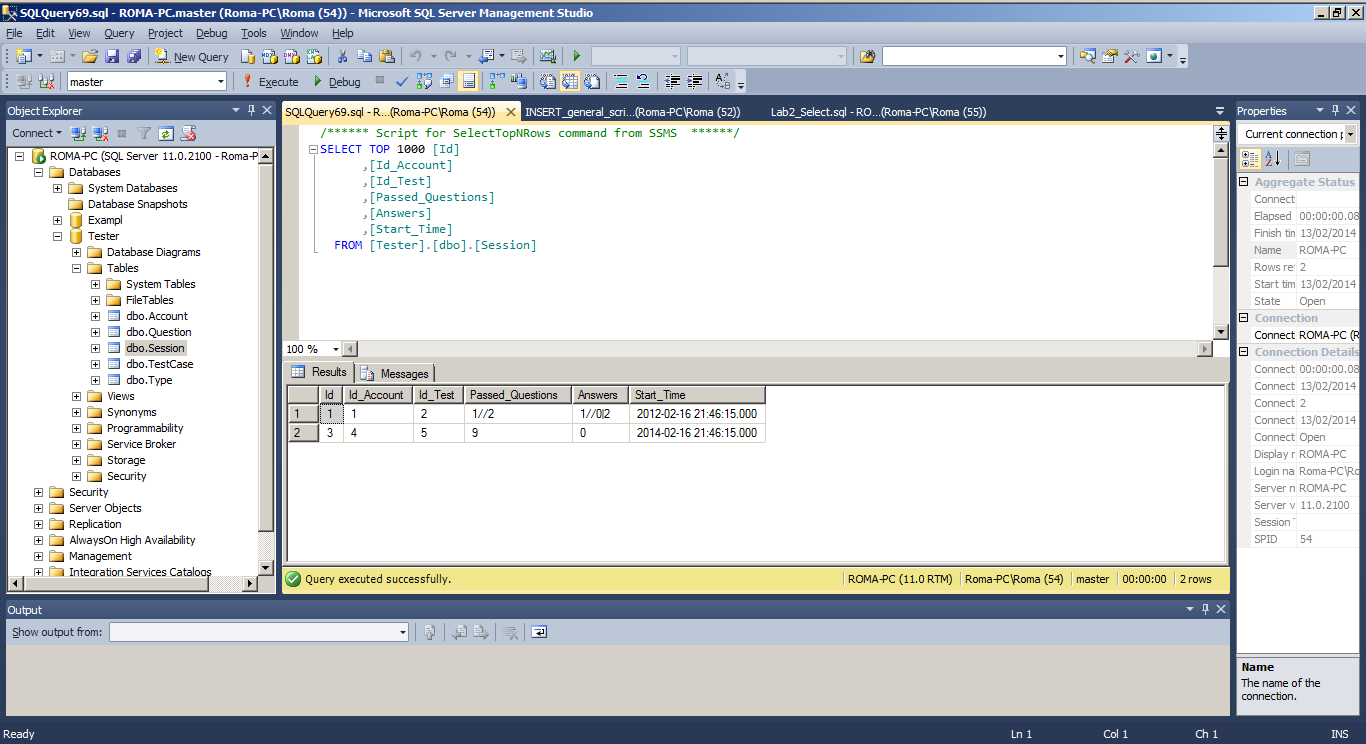Select the Results tab

click(319, 372)
